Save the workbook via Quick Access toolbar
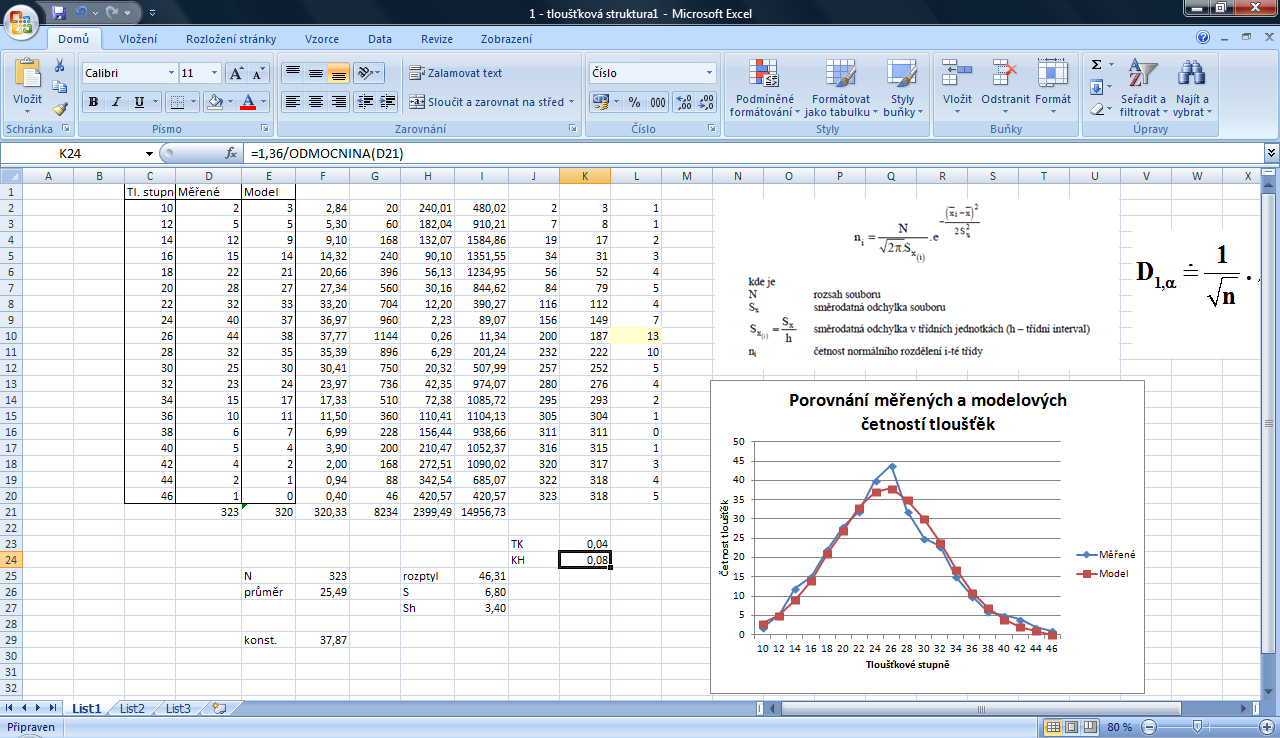Screen dimensions: 1280x738 pyautogui.click(x=59, y=13)
